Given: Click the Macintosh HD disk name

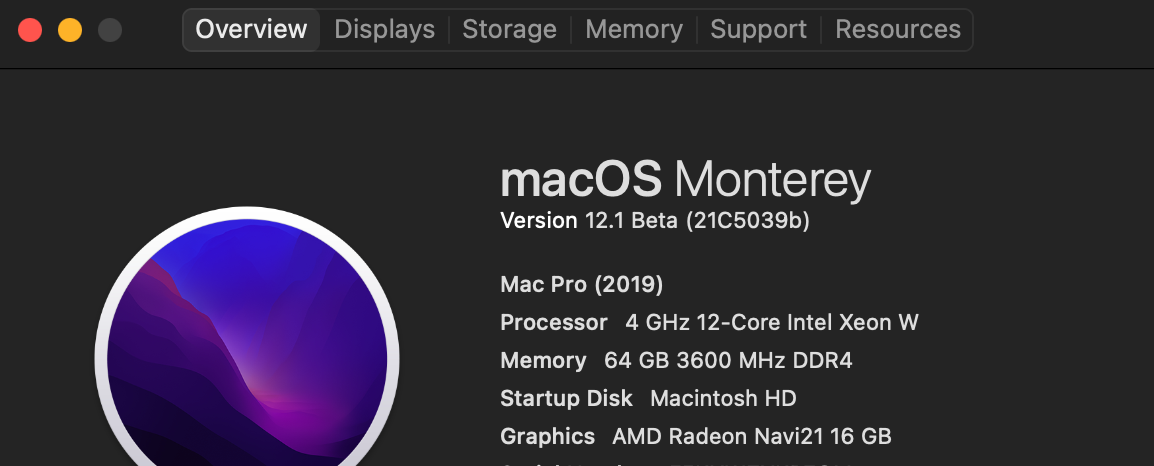Looking at the screenshot, I should pyautogui.click(x=723, y=399).
